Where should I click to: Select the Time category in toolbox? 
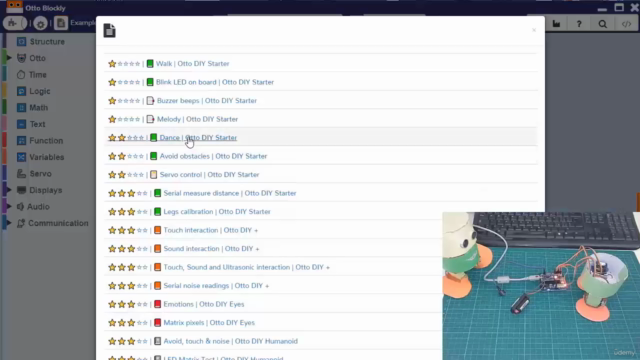pyautogui.click(x=38, y=75)
